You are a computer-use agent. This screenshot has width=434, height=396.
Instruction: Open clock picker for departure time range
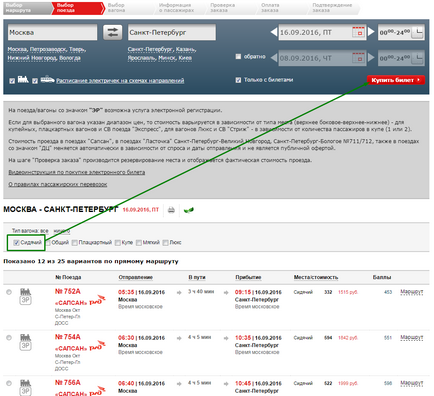[x=418, y=32]
